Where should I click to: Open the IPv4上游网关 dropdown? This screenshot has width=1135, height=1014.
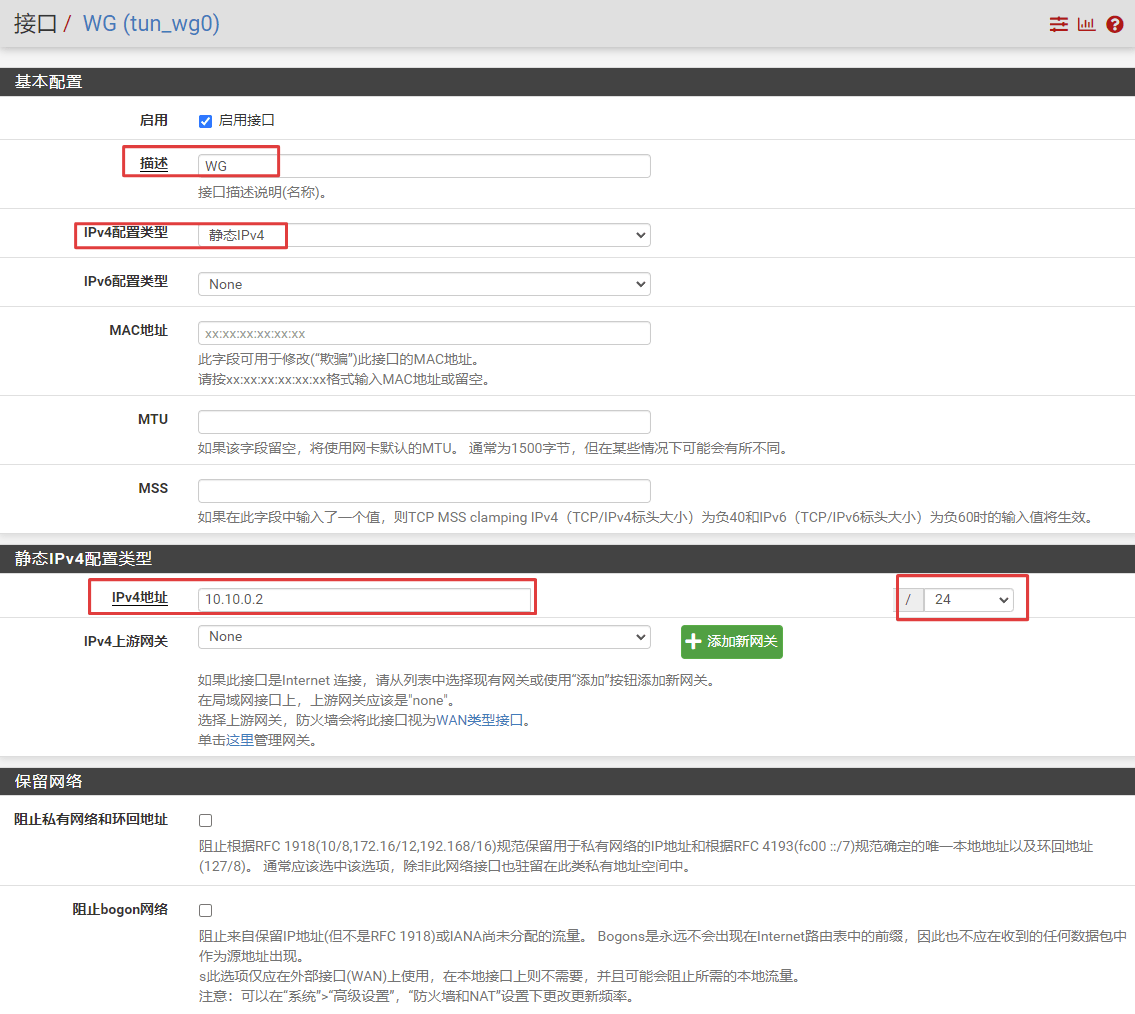(x=424, y=637)
